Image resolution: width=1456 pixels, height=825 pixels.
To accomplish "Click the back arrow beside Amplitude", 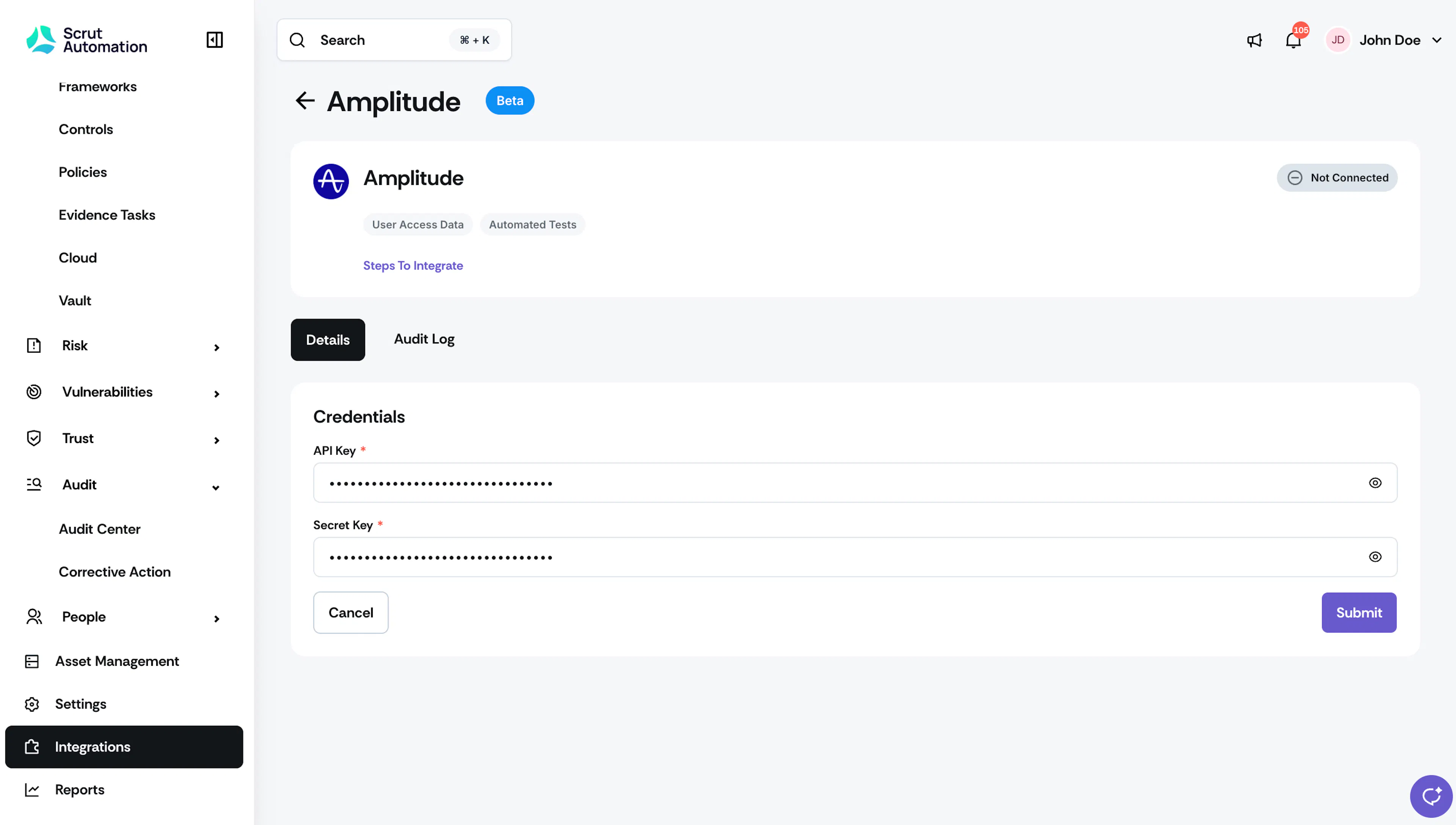I will 305,101.
